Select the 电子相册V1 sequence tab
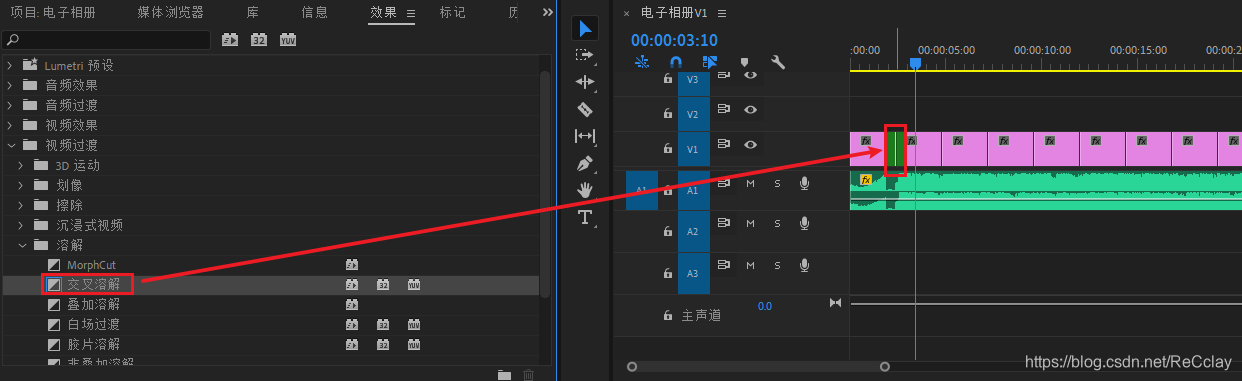This screenshot has width=1242, height=381. click(x=674, y=13)
